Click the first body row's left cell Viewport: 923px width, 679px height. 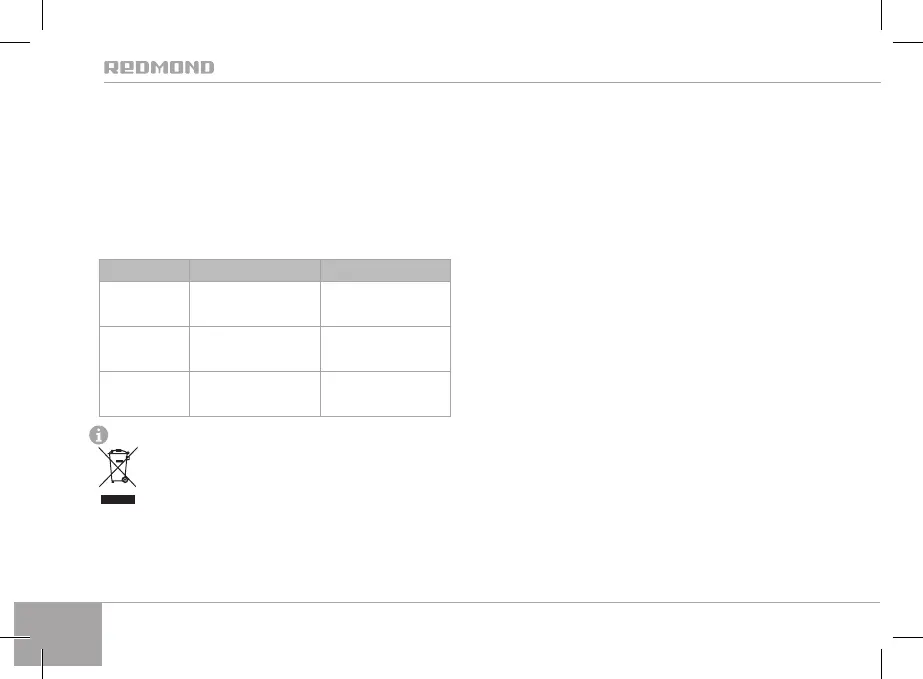144,302
